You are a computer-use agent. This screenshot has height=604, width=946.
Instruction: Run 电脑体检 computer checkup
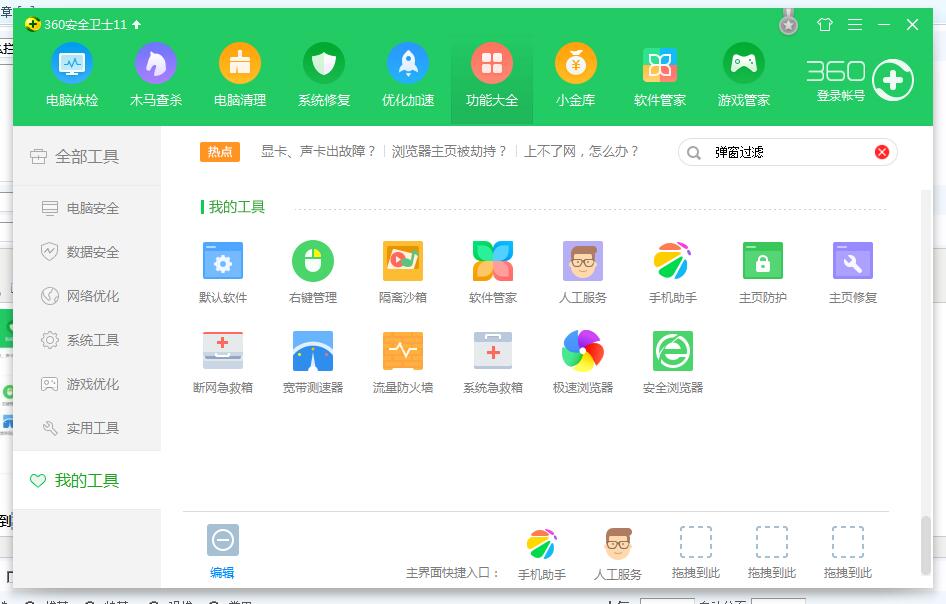pyautogui.click(x=71, y=75)
